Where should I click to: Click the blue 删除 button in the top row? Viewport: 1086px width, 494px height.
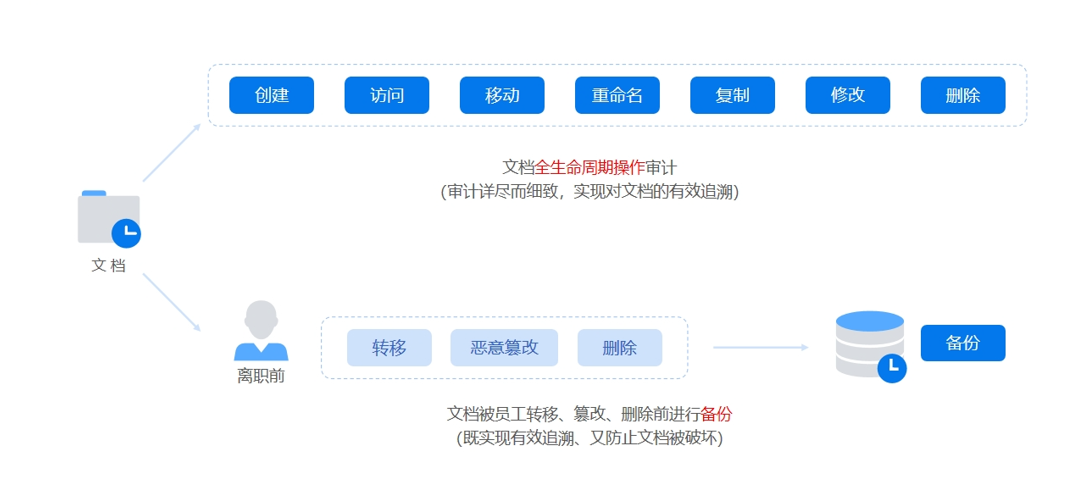pos(963,95)
